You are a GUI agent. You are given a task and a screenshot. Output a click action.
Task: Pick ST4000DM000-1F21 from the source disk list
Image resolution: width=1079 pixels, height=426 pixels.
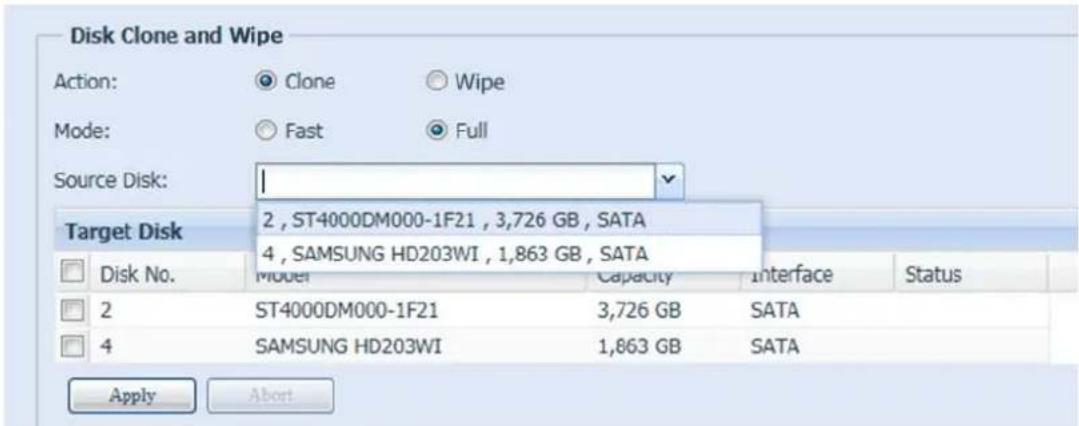point(509,220)
